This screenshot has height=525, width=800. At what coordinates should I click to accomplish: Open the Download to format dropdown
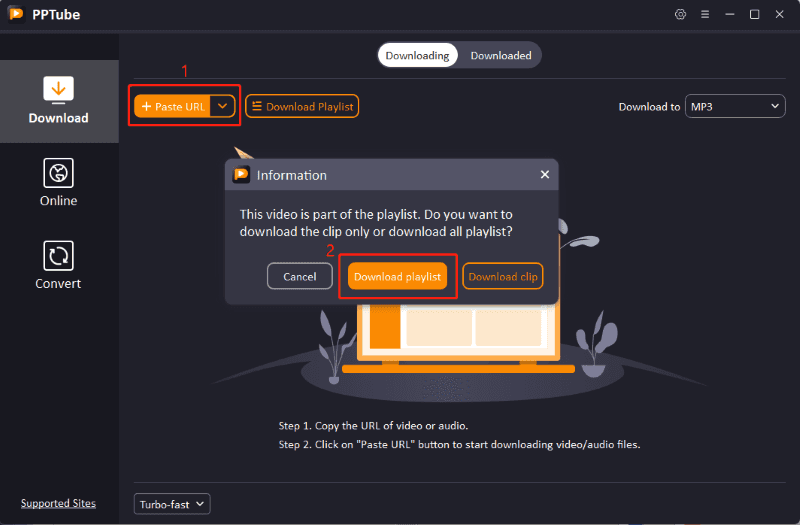point(735,106)
